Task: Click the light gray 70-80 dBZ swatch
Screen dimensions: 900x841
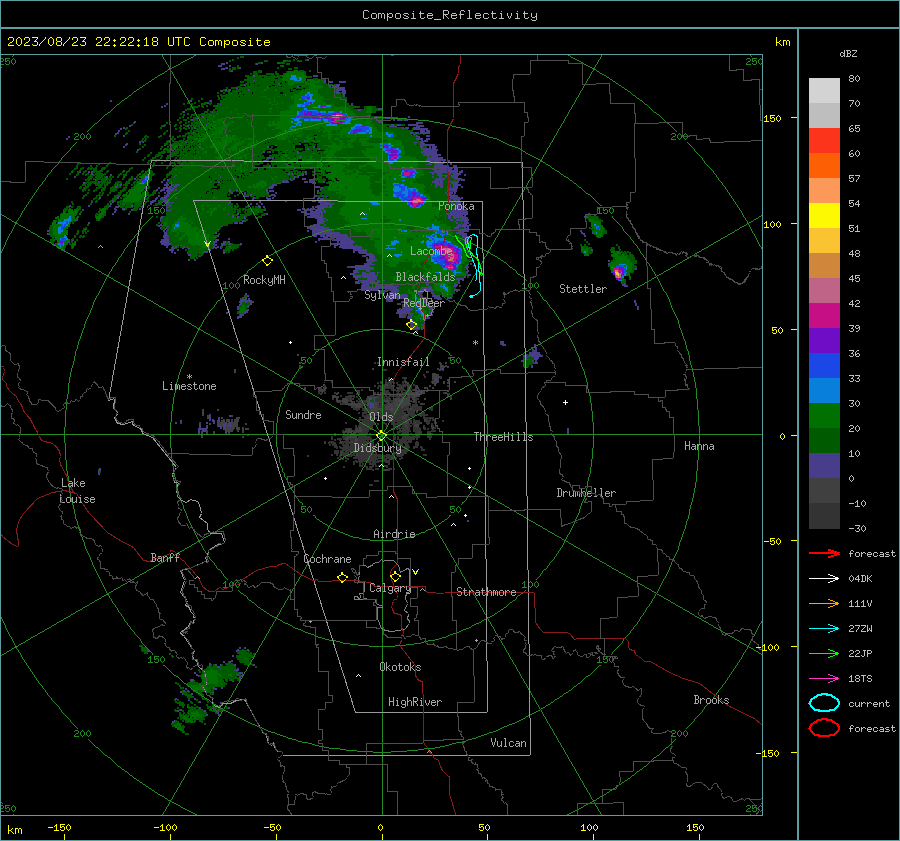Action: [824, 91]
